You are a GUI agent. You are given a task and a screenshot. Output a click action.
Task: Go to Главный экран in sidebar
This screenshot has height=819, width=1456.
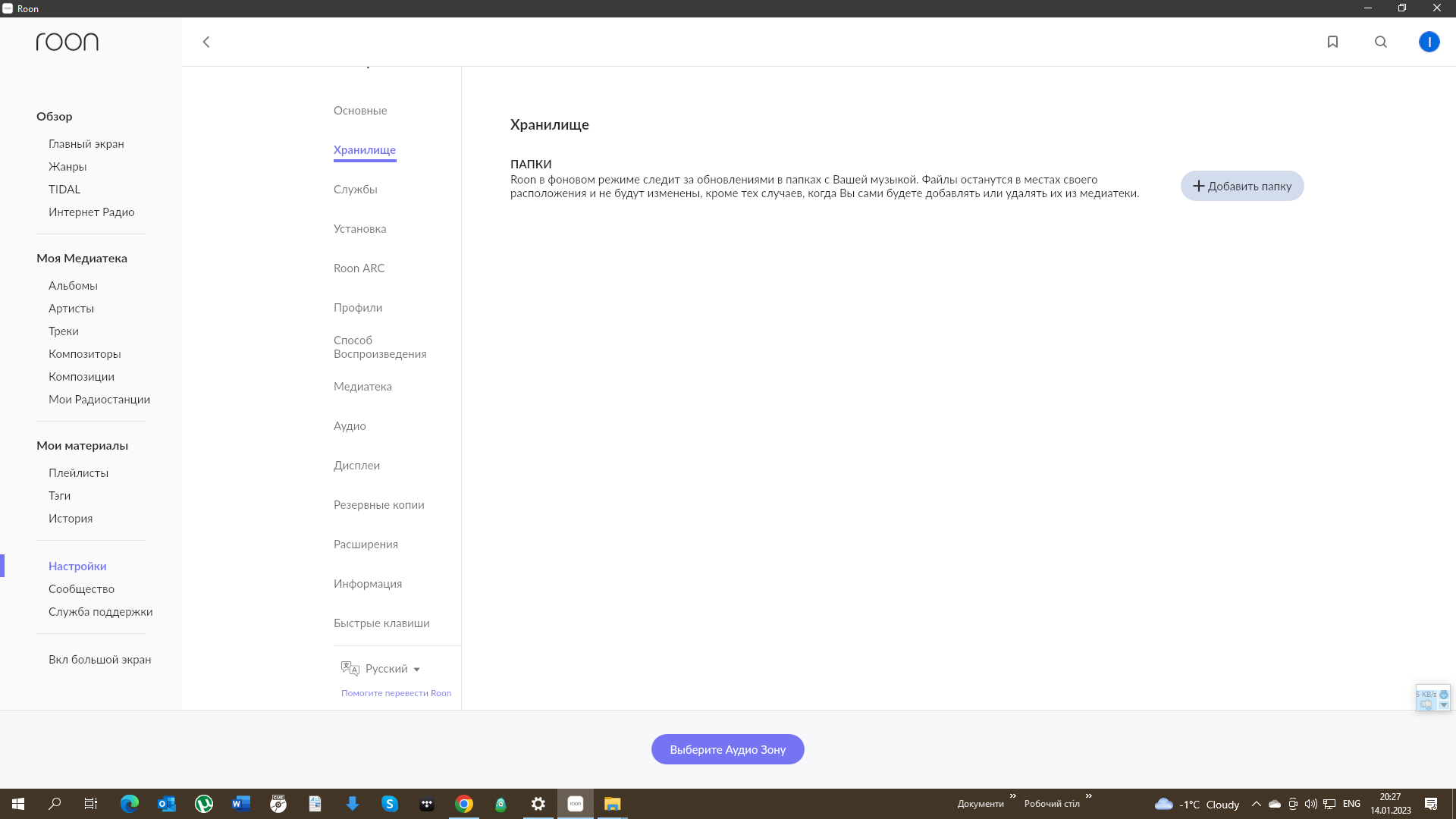pyautogui.click(x=86, y=143)
